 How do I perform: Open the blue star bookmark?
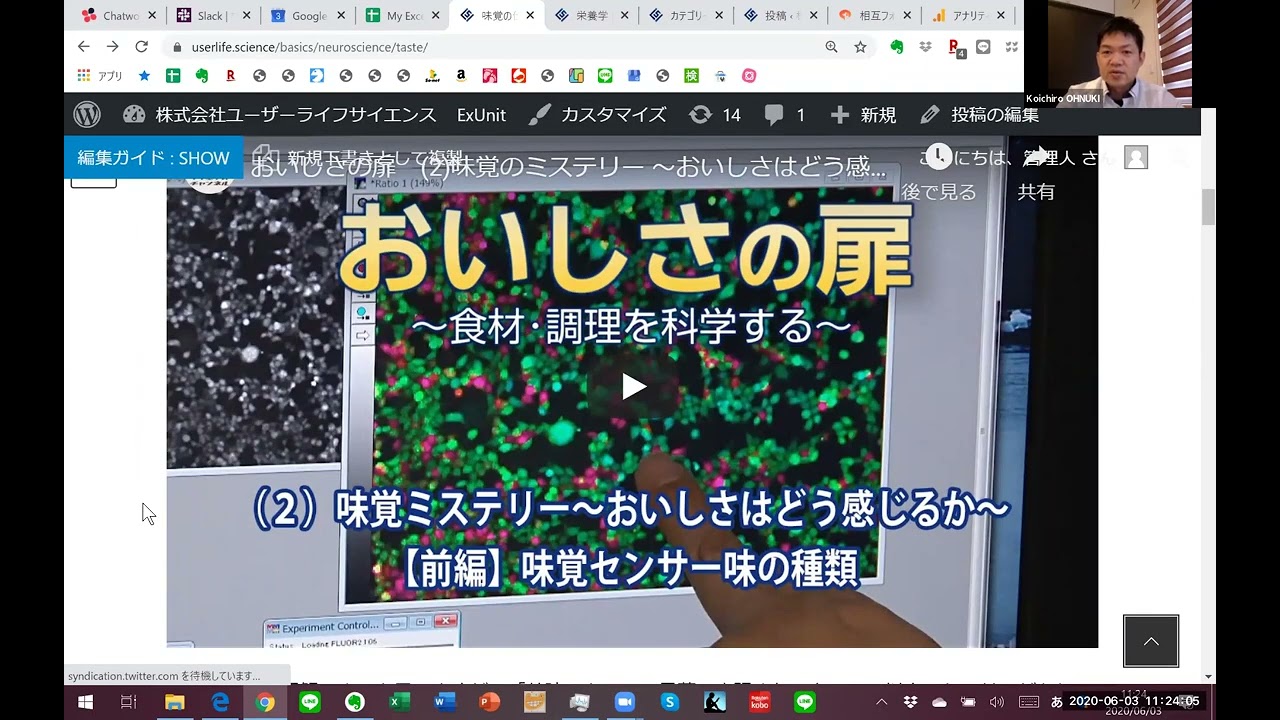click(144, 76)
